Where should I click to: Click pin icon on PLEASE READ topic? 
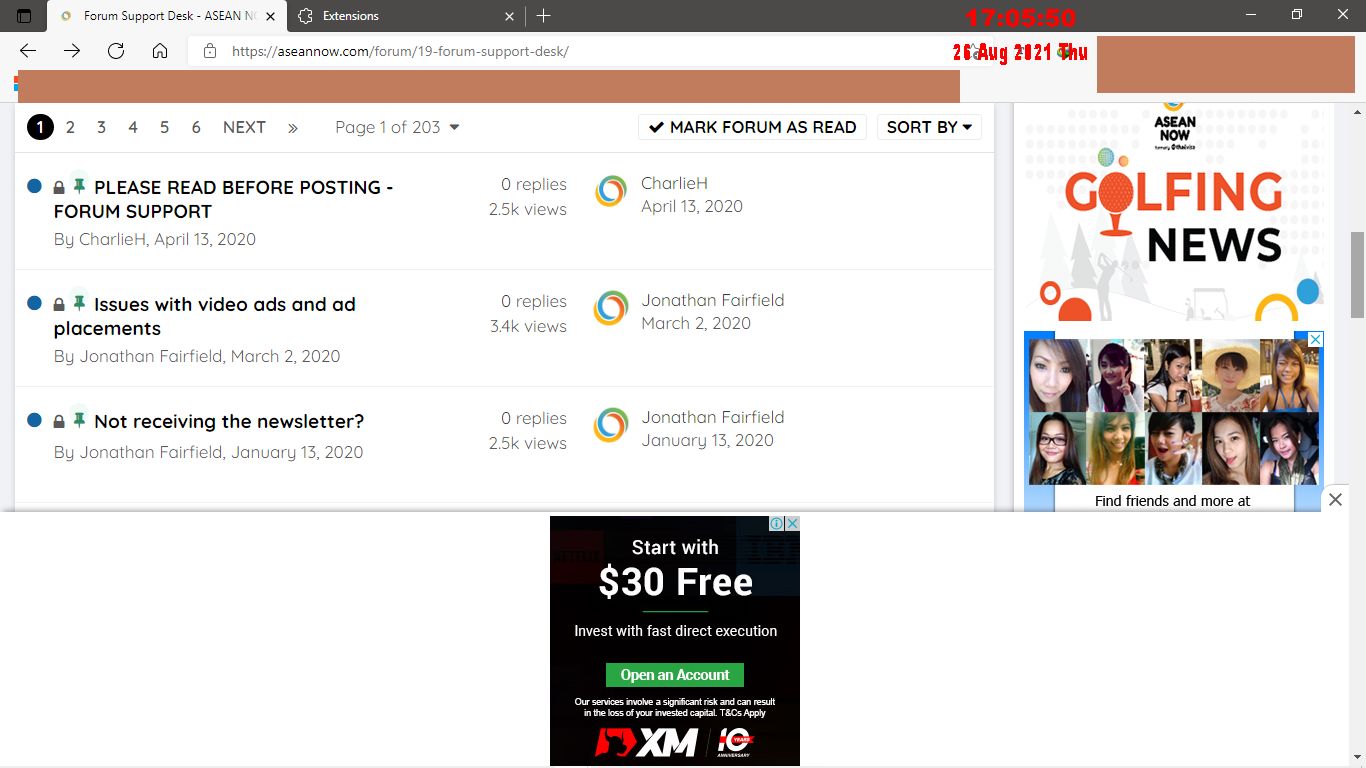pos(79,185)
